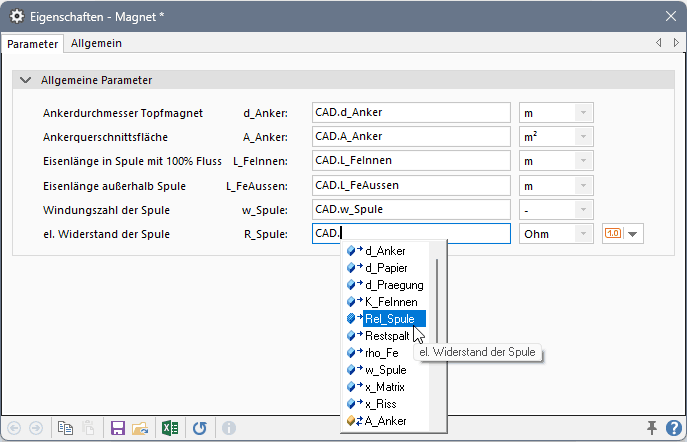This screenshot has width=687, height=442.
Task: Click the input field containing CAD.L_FeInnen
Action: (411, 161)
